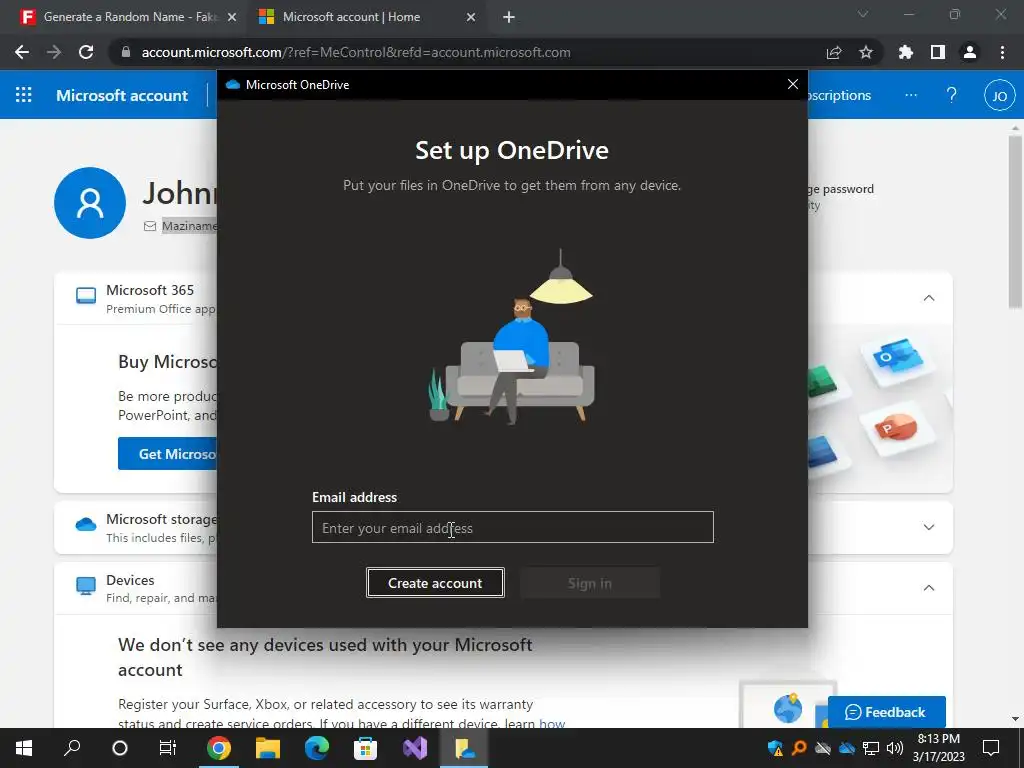This screenshot has height=768, width=1024.
Task: Collapse the Devices section chevron
Action: (x=929, y=588)
